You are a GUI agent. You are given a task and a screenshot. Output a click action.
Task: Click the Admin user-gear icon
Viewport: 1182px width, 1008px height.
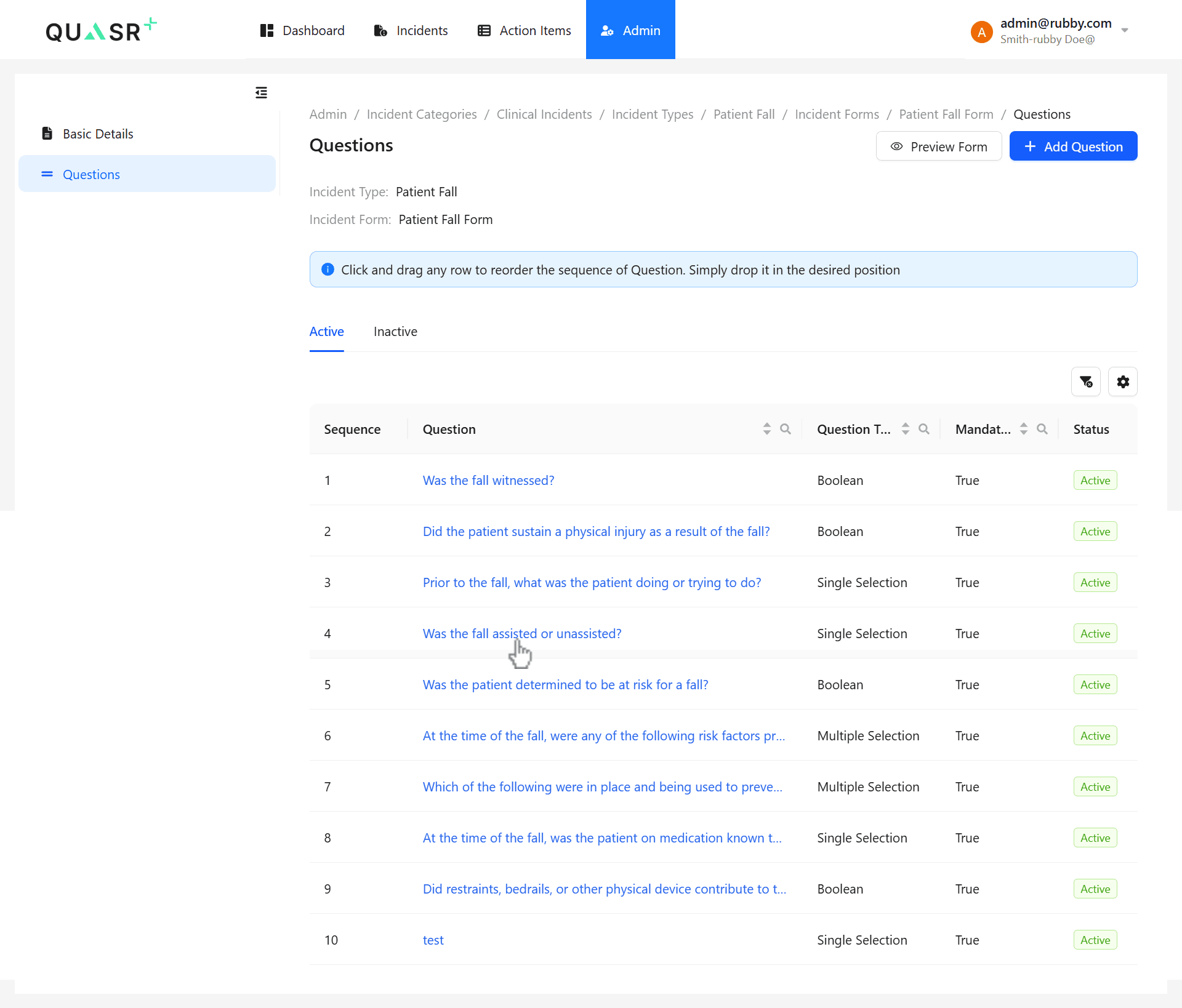point(607,30)
